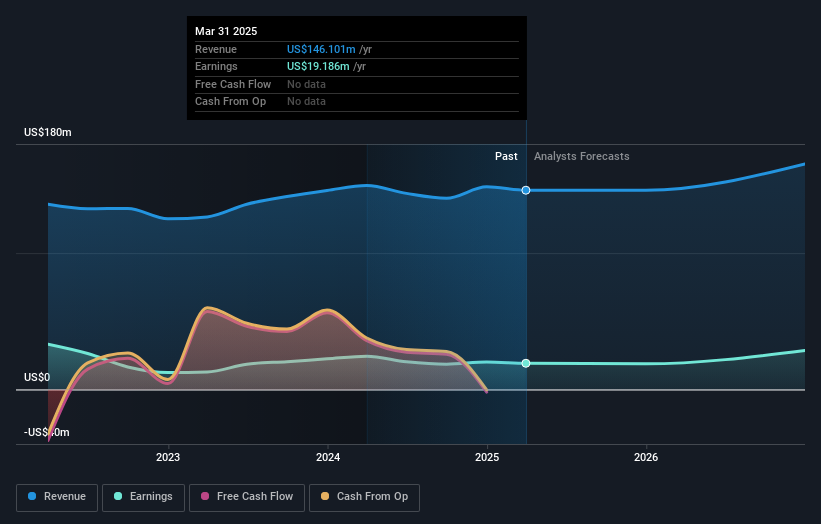This screenshot has width=821, height=524.
Task: Click the 2024 x-axis label
Action: (x=328, y=458)
